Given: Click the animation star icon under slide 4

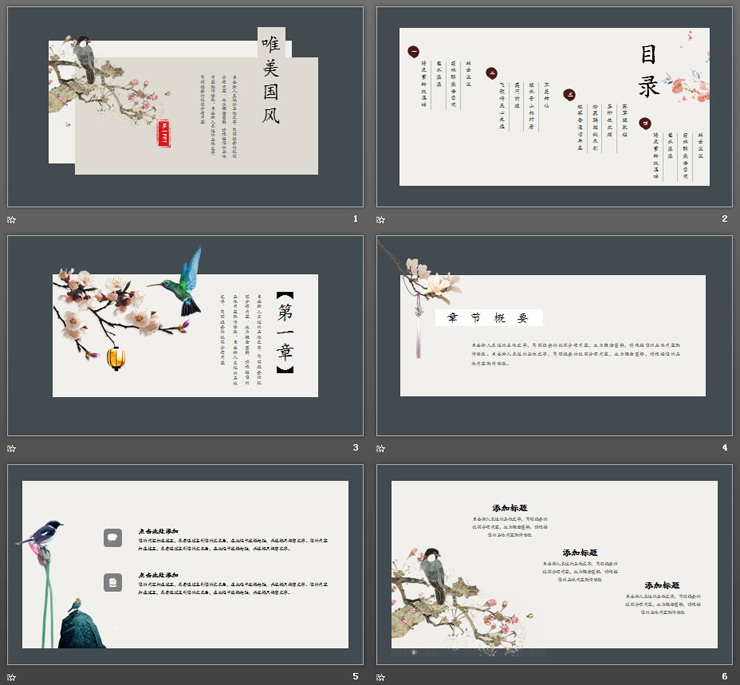Looking at the screenshot, I should point(381,447).
